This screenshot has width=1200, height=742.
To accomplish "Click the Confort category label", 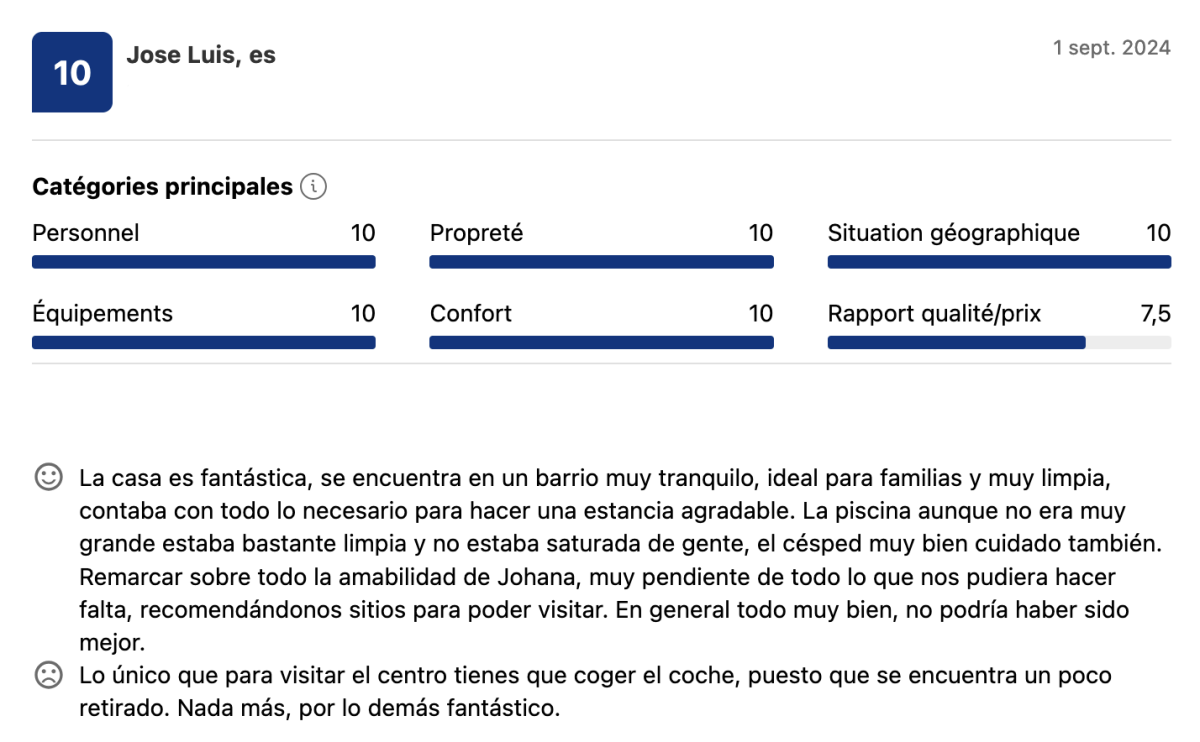I will [471, 314].
